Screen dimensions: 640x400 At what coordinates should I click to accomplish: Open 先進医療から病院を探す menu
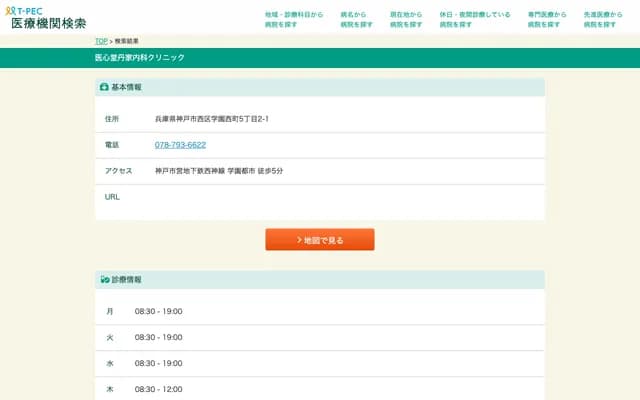click(603, 19)
